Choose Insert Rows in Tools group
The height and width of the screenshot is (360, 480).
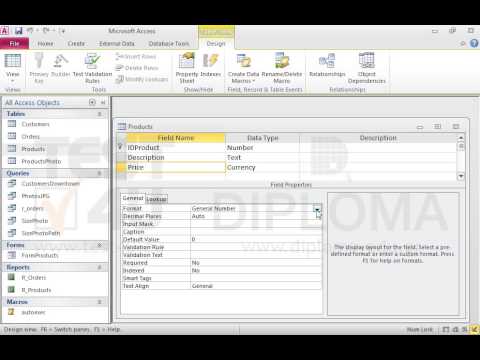pyautogui.click(x=136, y=57)
